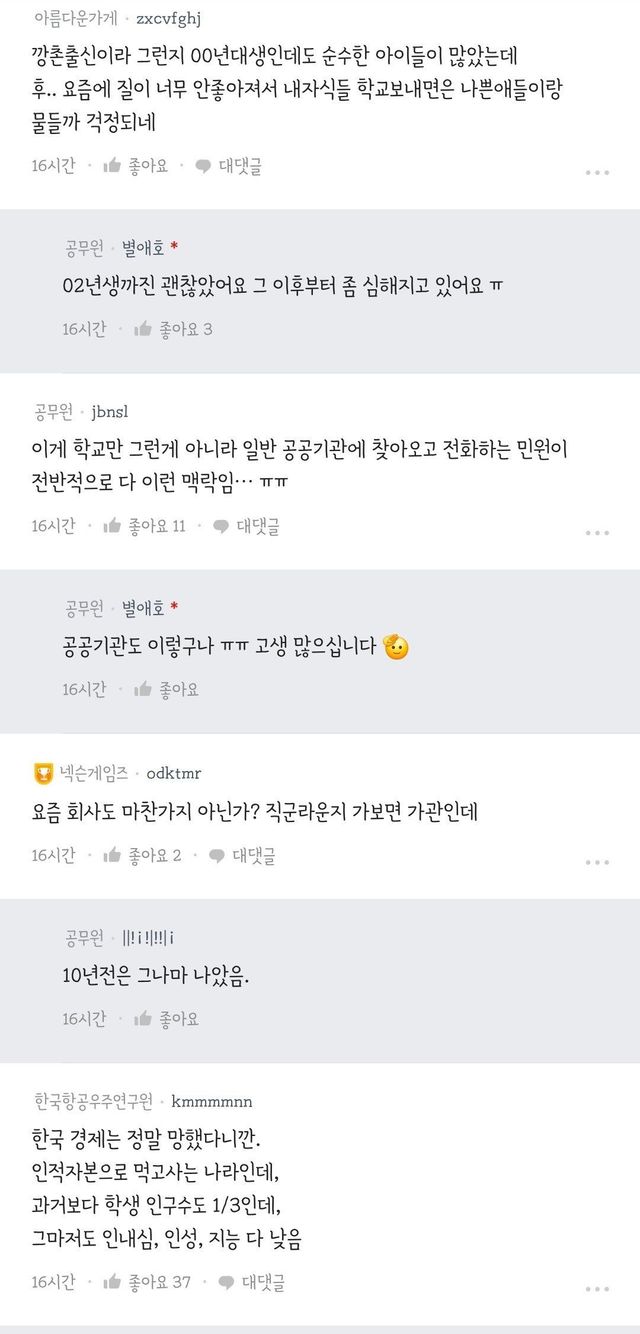Open more options for jbnsl's comment
Screen dimensions: 640x1334
click(x=597, y=532)
